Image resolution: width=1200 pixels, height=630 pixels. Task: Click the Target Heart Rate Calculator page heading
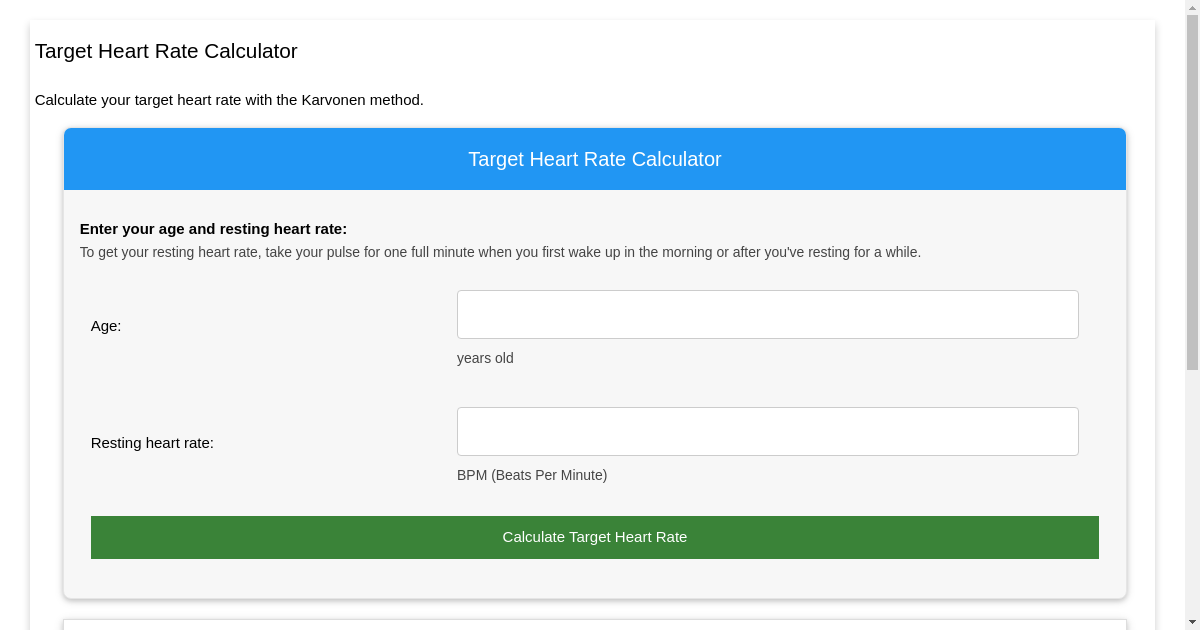166,51
